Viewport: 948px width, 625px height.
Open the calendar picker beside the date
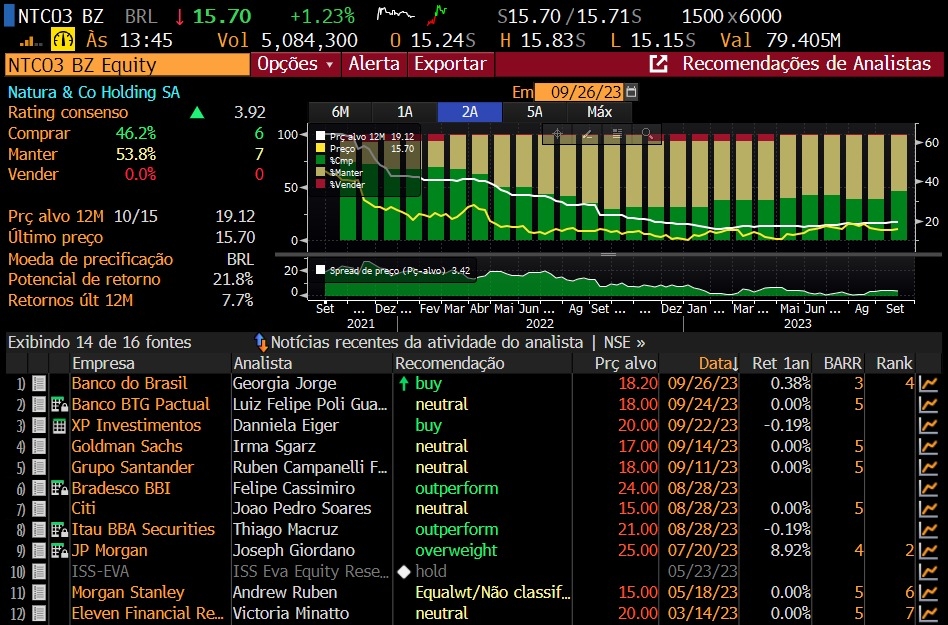click(x=631, y=92)
